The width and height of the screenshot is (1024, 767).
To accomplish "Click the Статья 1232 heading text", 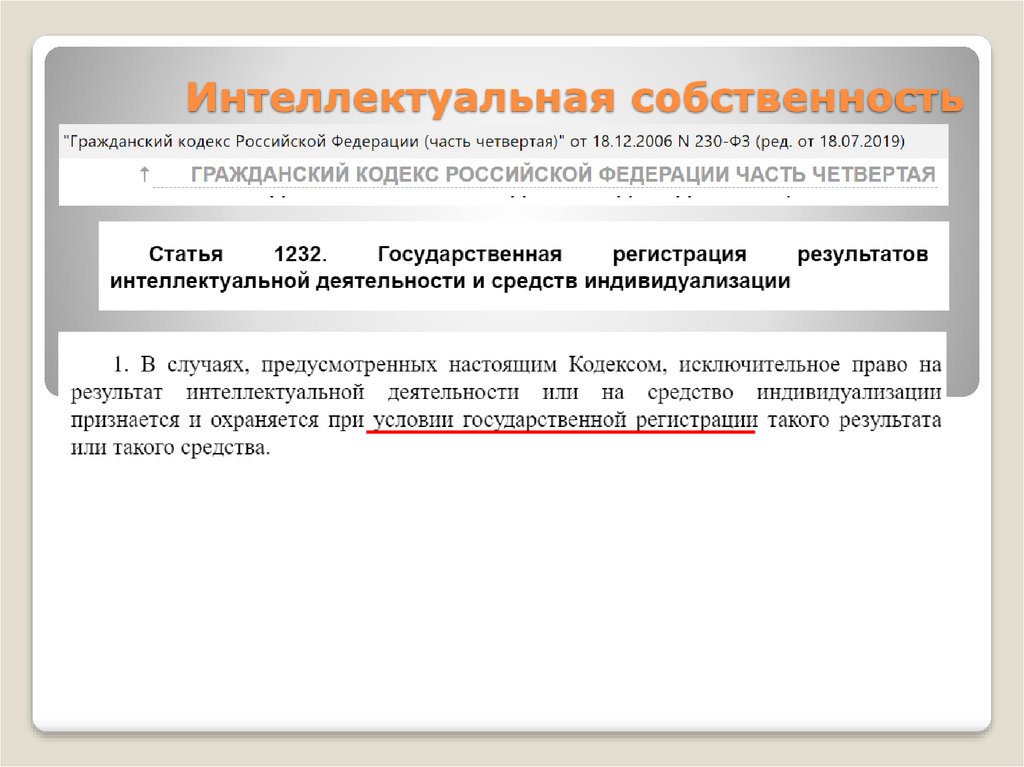I will point(519,267).
